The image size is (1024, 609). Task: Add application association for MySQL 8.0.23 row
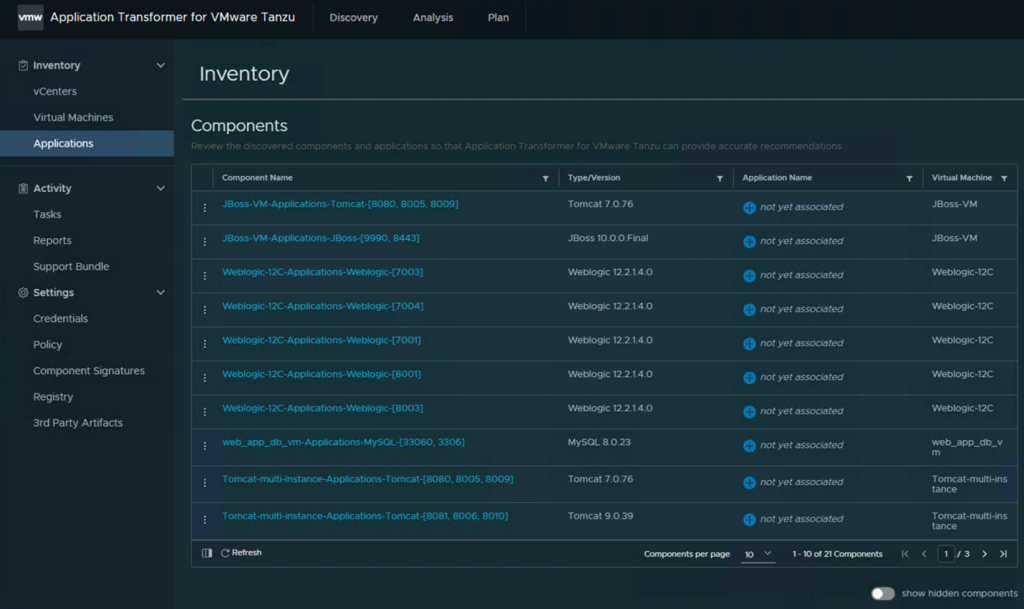click(749, 446)
